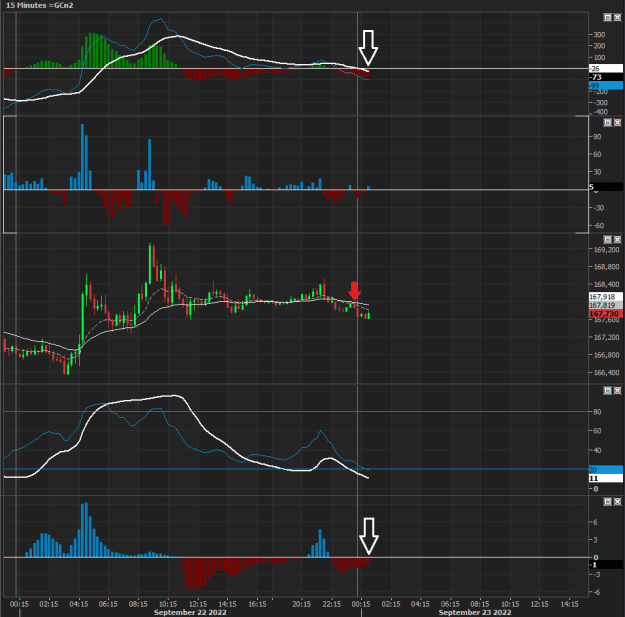Close the stochastic oscillator panel with 80/20 levels

[617, 391]
